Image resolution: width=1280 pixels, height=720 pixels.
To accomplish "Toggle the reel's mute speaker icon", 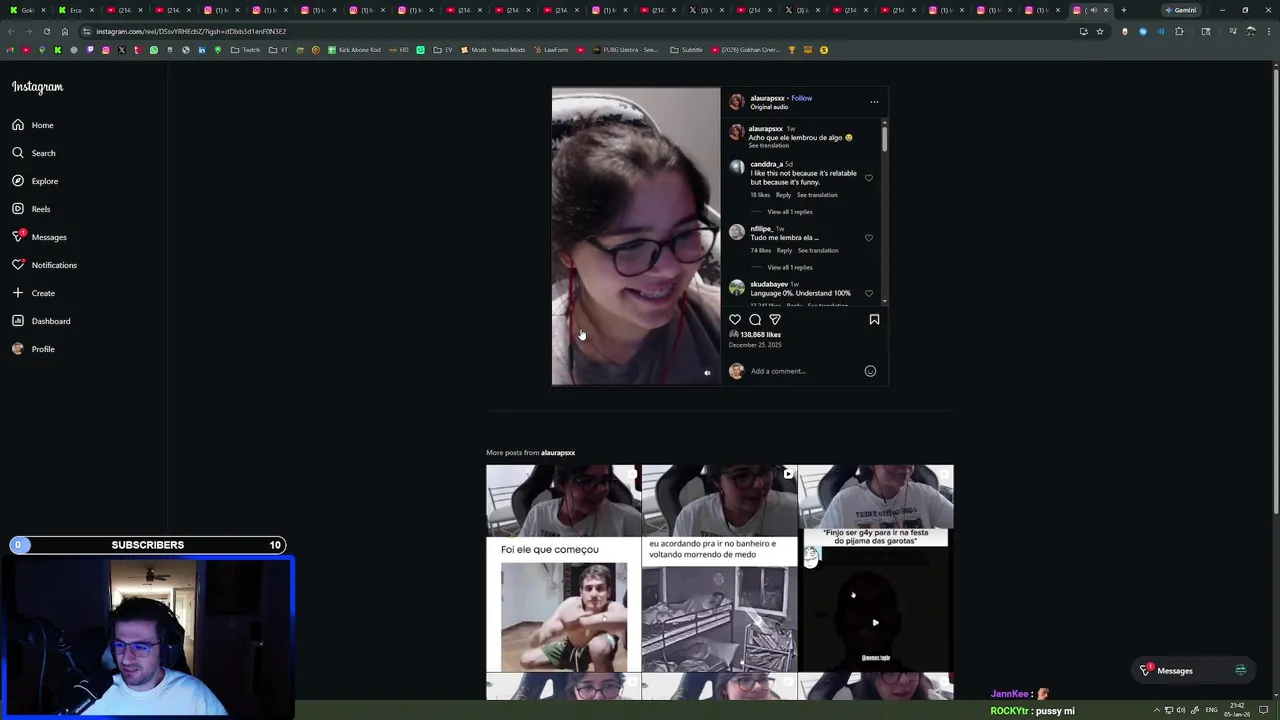I will 707,373.
